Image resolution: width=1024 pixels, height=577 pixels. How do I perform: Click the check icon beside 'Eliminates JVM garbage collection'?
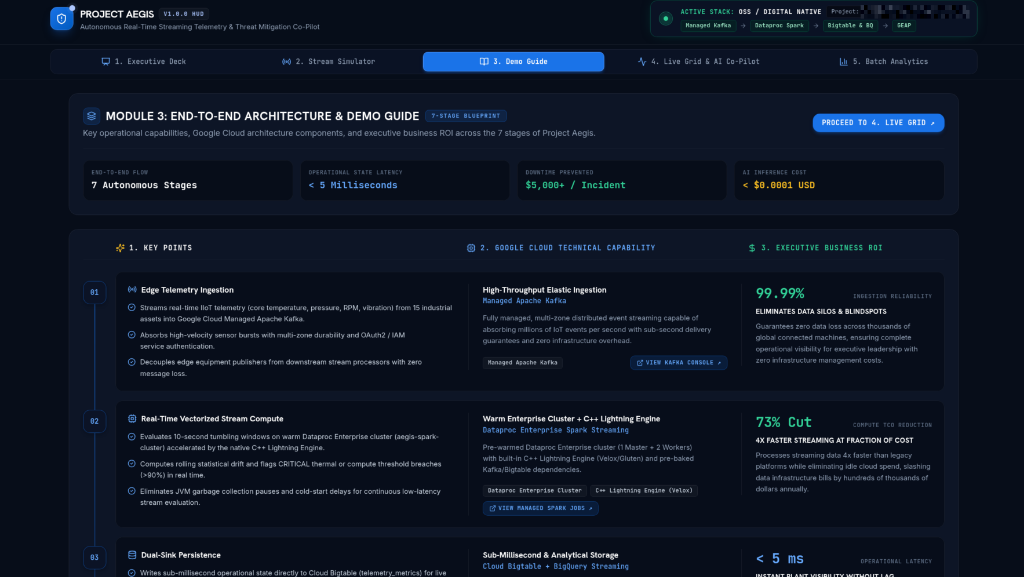click(x=131, y=491)
